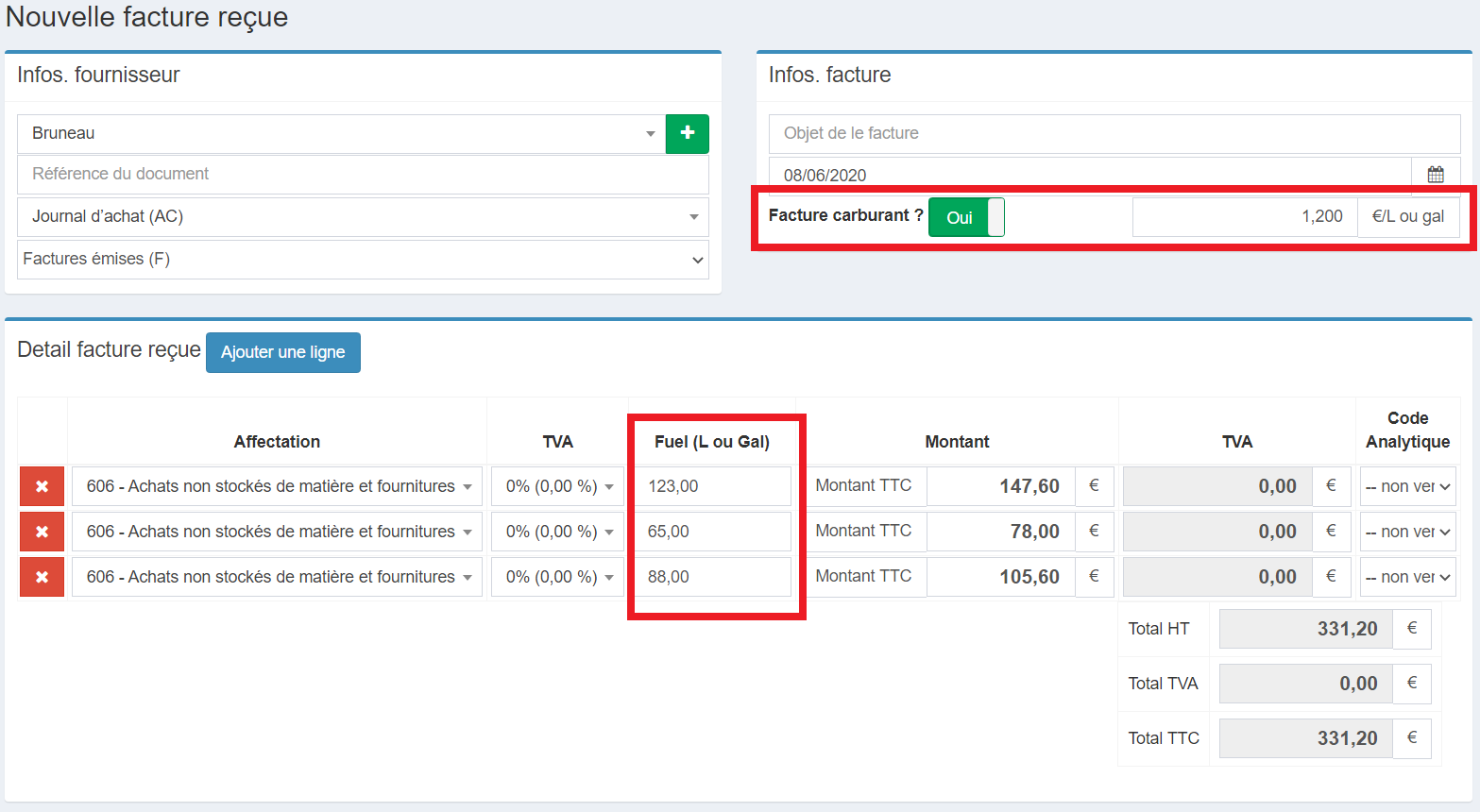
Task: Edit the fuel price field showing 1,200
Action: [x=1244, y=216]
